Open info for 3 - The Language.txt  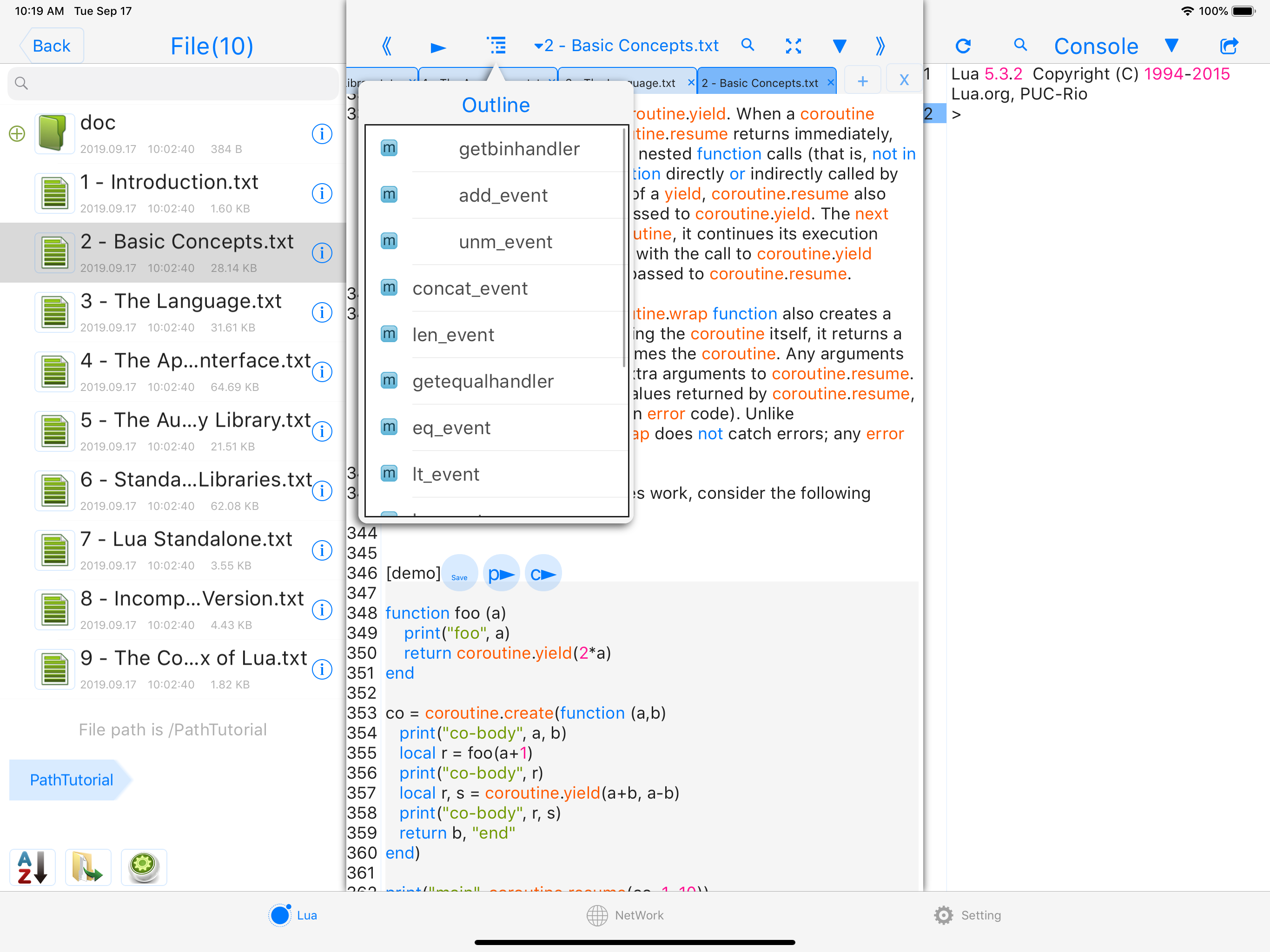(x=322, y=312)
